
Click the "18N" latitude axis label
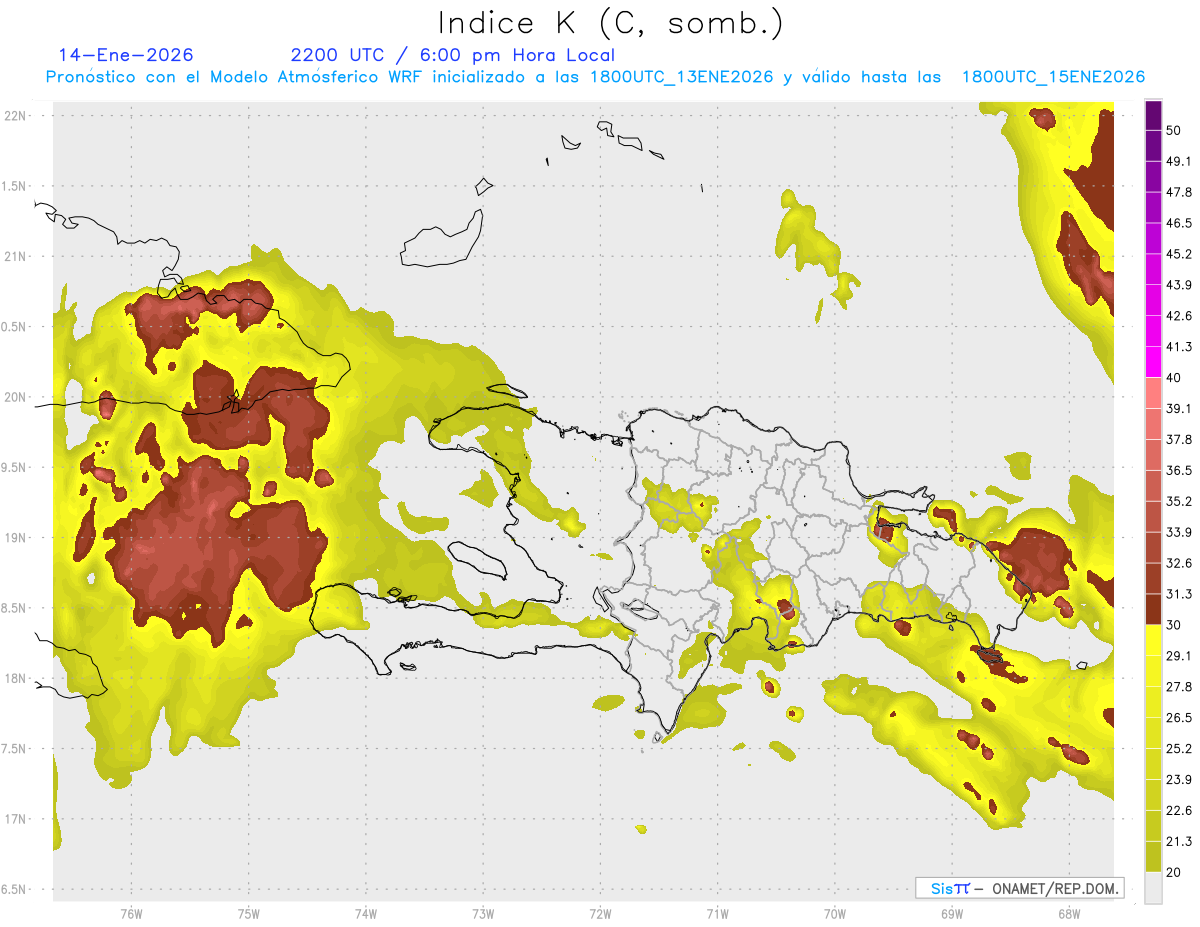click(17, 678)
